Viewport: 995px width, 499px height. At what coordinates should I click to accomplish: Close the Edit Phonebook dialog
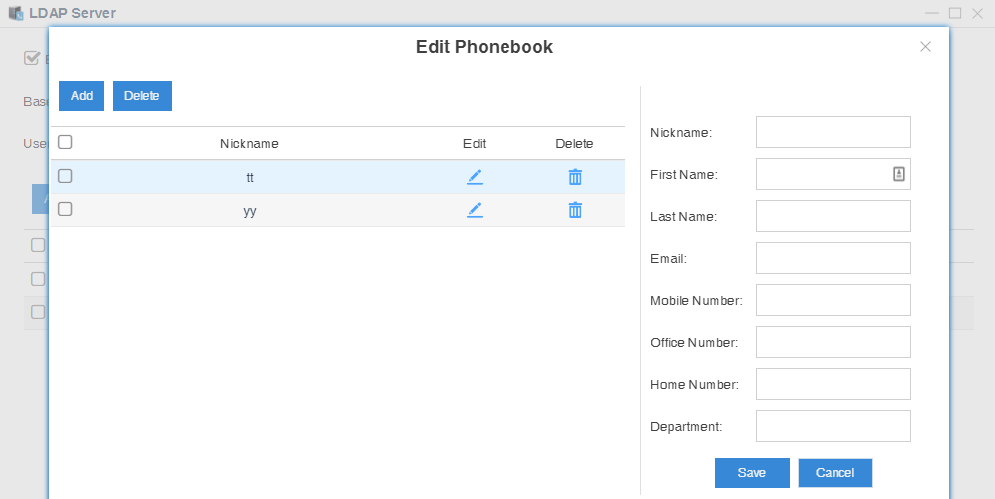(x=925, y=47)
